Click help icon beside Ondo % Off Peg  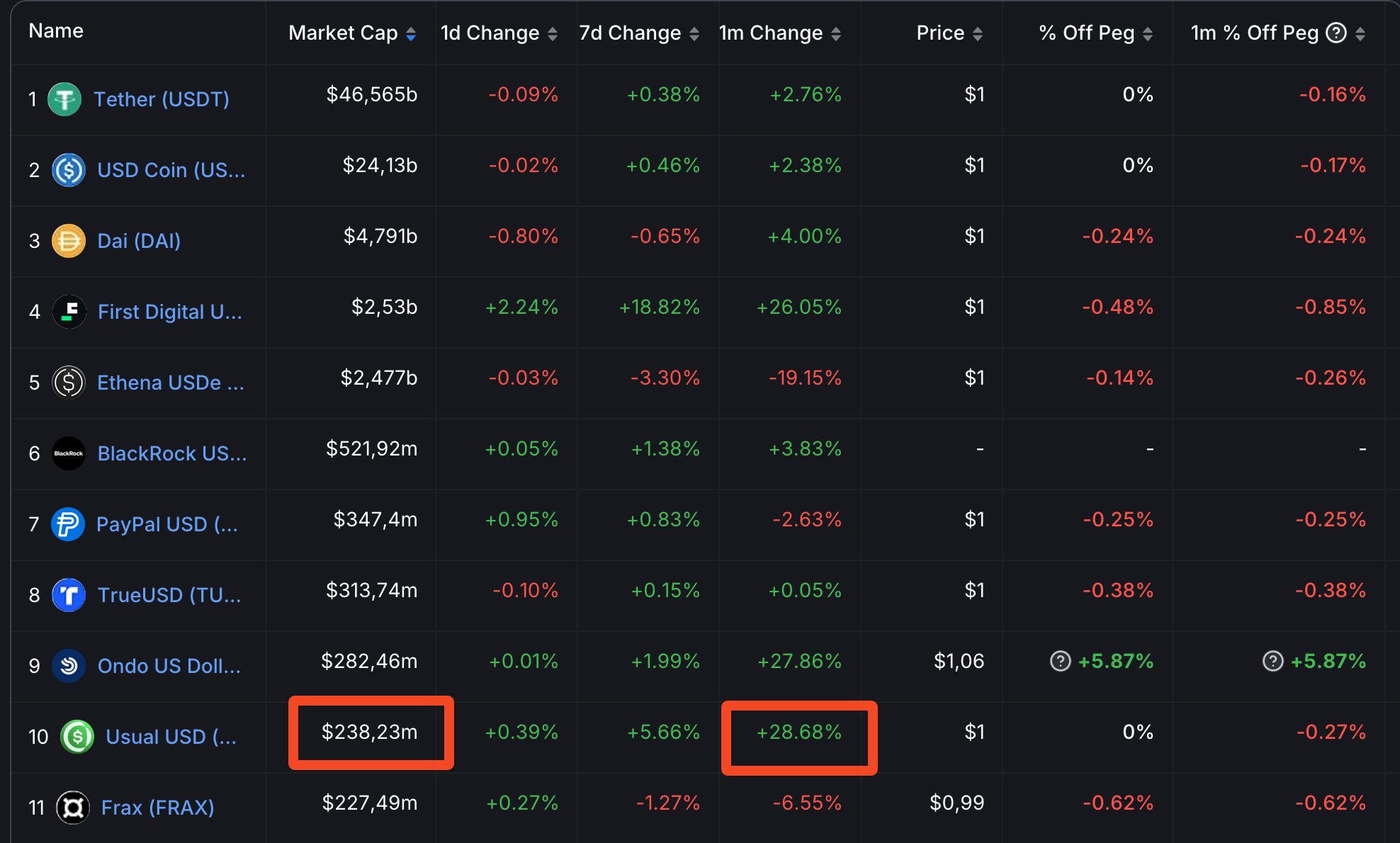coord(1060,661)
